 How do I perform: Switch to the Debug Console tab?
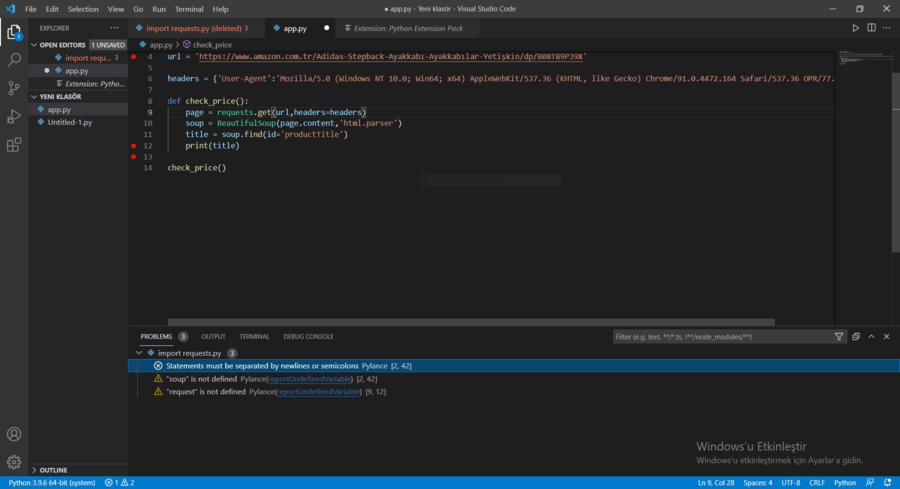(x=308, y=337)
